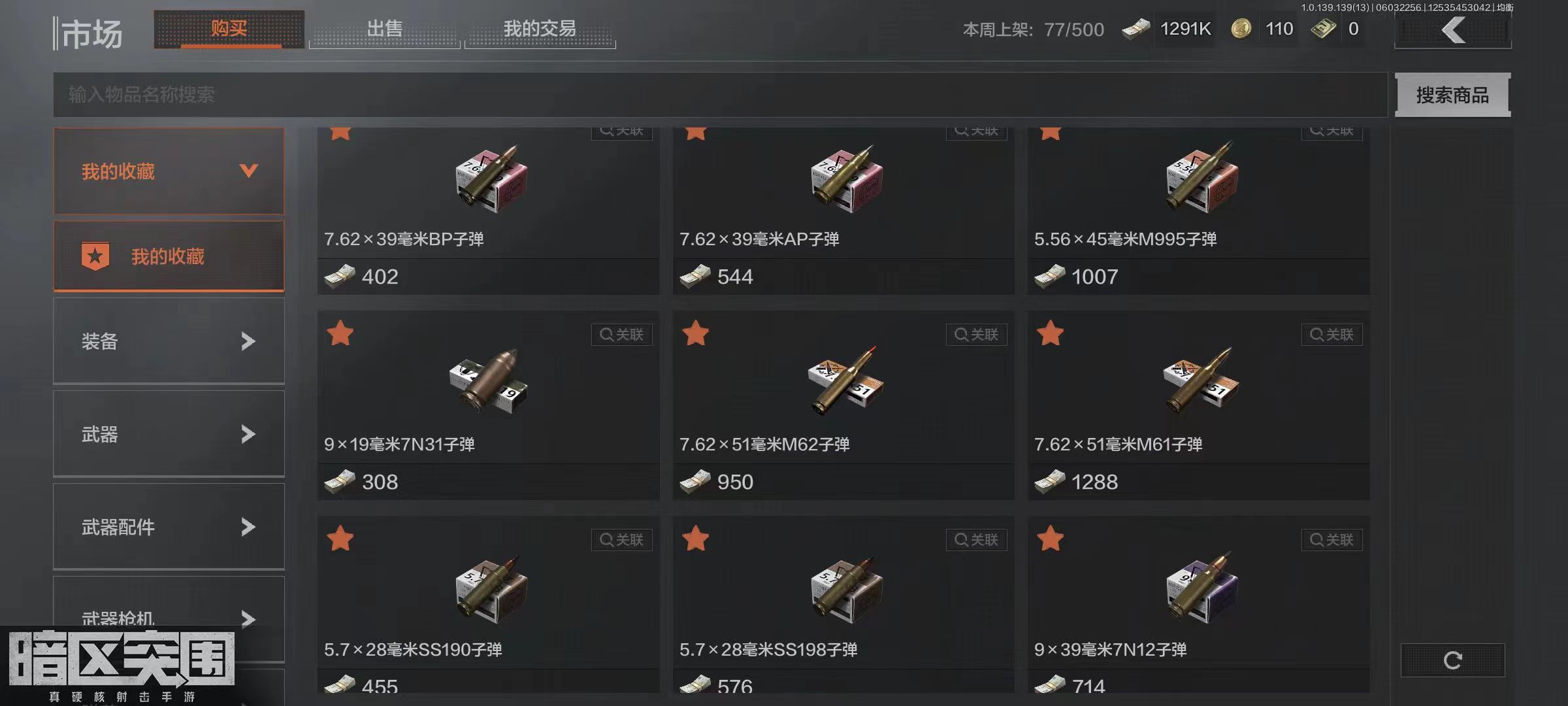Unfavorite the 7.62×51毫米M62子弹 star
1568x706 pixels.
[695, 333]
